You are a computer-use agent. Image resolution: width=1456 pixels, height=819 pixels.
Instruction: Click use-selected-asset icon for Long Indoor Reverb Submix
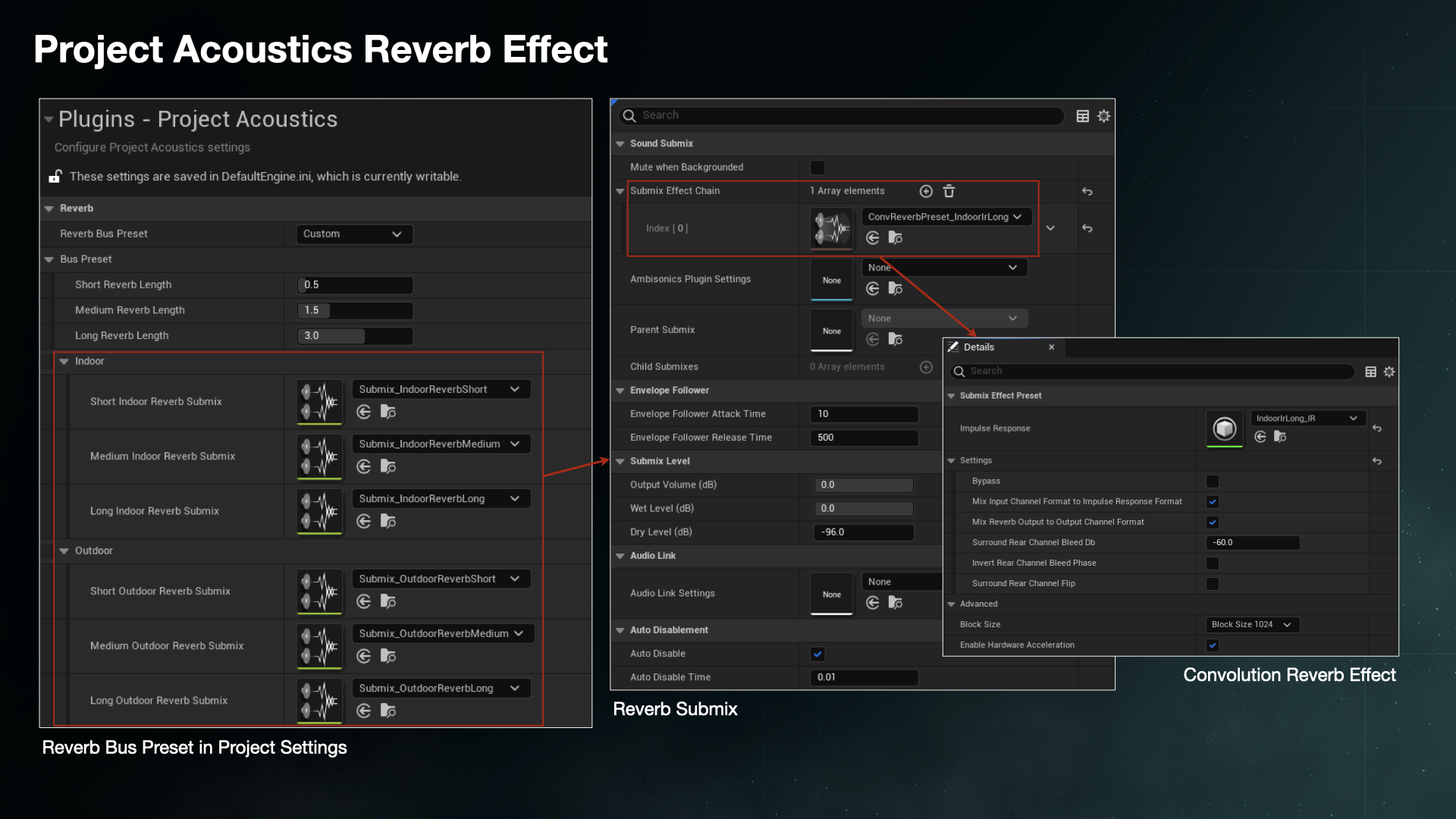(x=364, y=521)
